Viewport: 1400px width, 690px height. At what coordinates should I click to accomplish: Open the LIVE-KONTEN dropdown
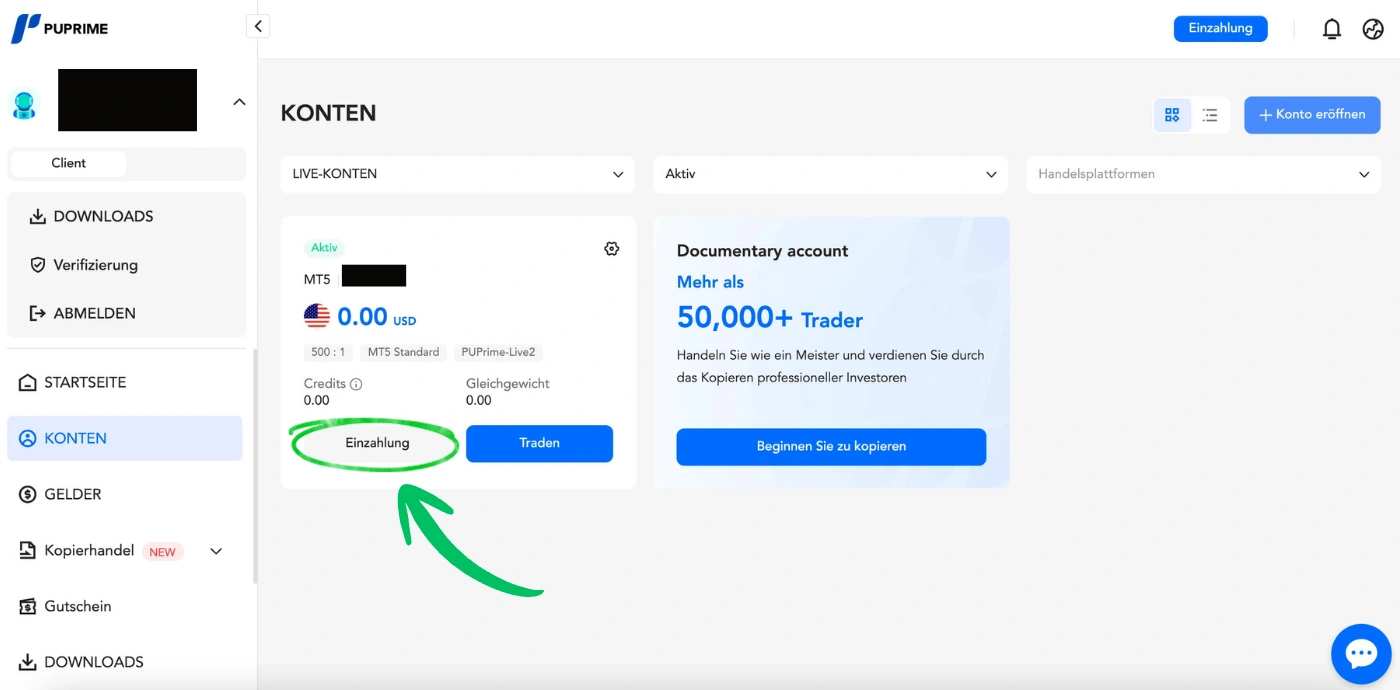coord(457,174)
